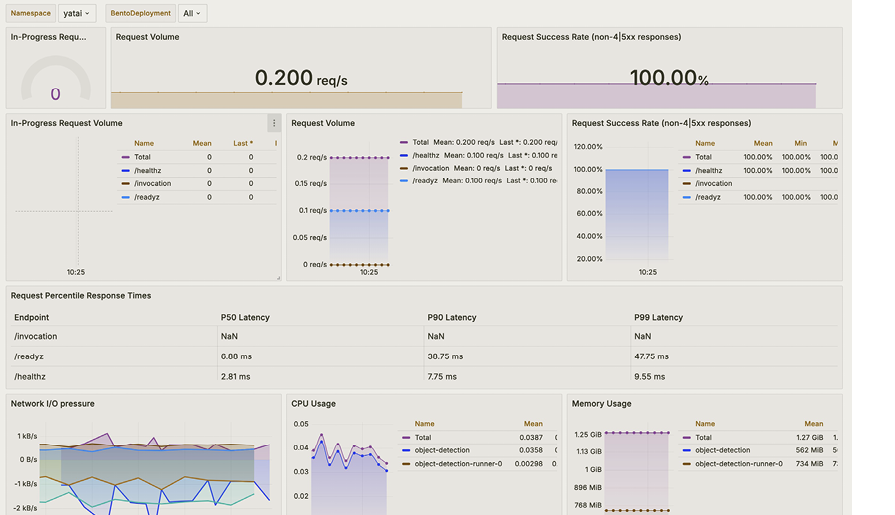Open the Network I/O pressure panel title
895x515 pixels.
click(x=53, y=403)
